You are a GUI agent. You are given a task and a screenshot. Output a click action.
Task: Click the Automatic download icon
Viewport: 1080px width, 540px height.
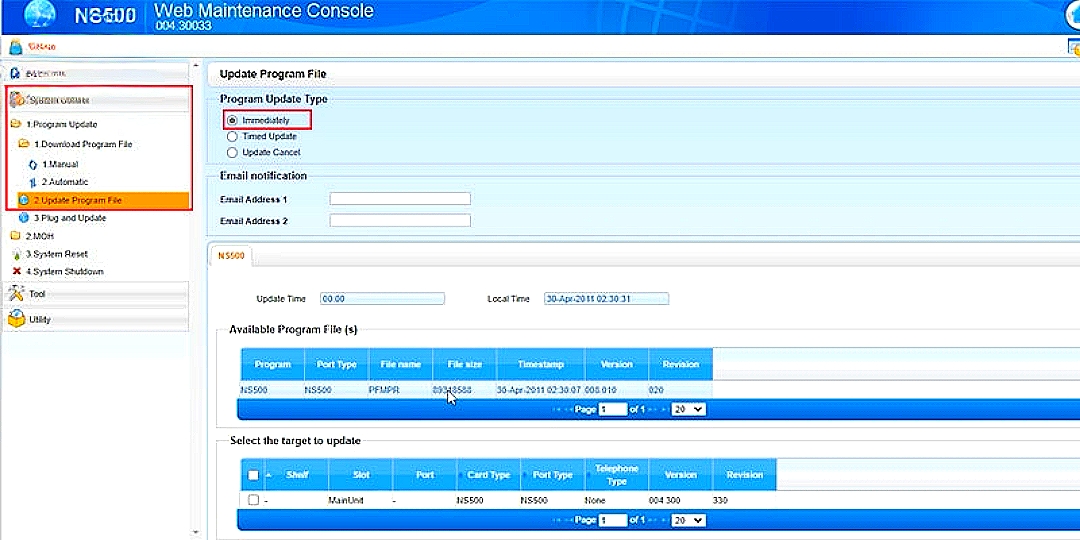[32, 182]
